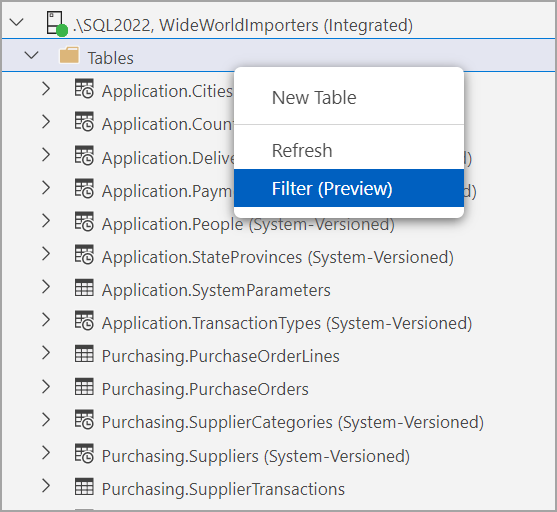Click the Purchasing.PurchaseOrders table icon
The height and width of the screenshot is (512, 557).
(84, 387)
